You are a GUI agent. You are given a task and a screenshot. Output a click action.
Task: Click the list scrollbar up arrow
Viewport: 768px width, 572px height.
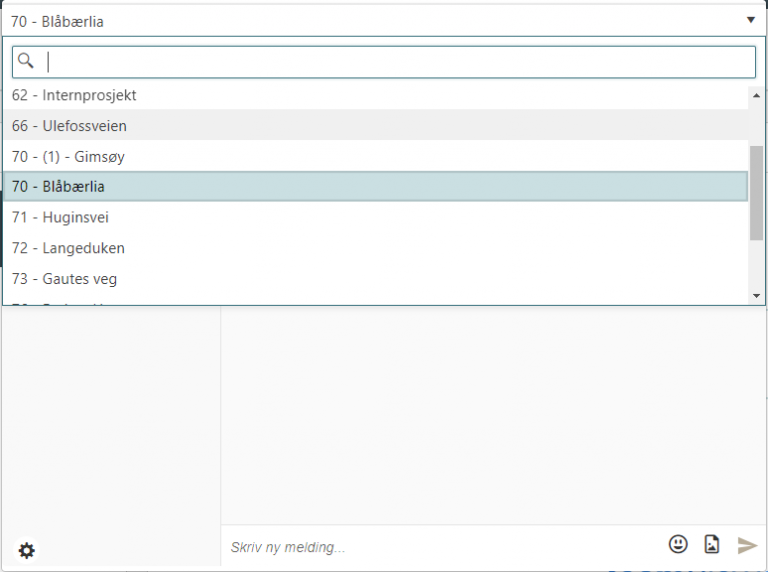(757, 95)
